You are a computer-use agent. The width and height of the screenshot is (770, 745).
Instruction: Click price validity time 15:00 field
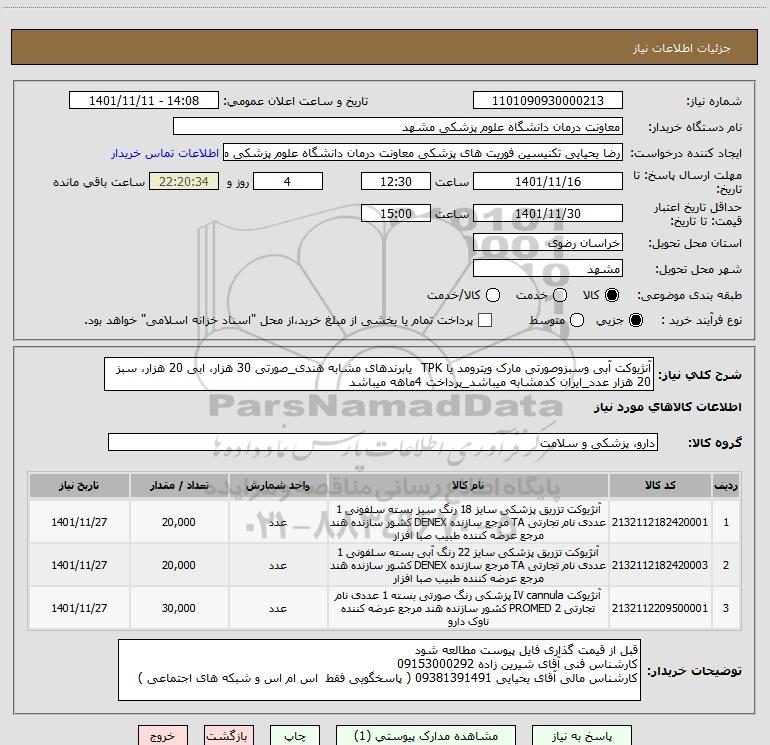pyautogui.click(x=396, y=214)
